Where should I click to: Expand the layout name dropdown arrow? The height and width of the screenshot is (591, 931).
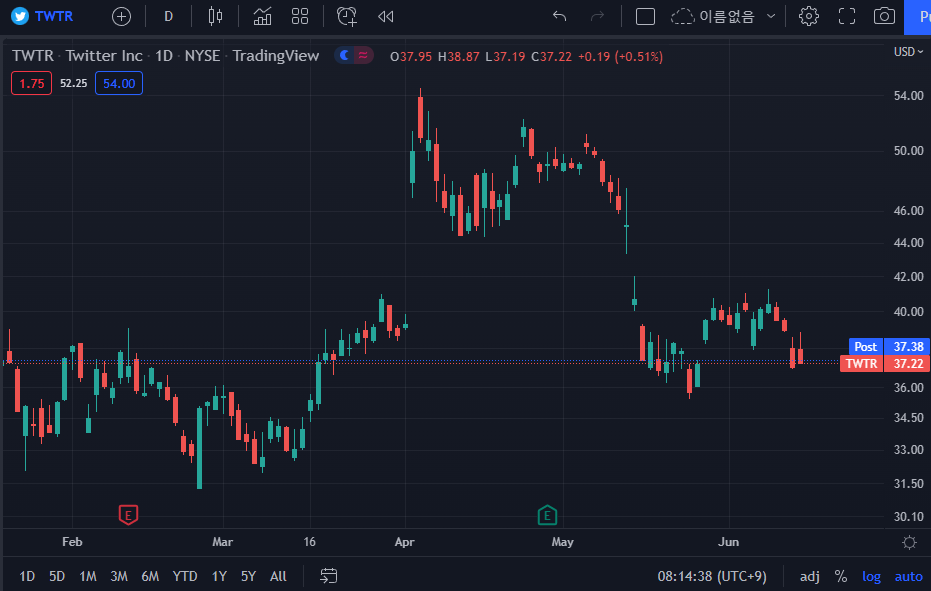(x=771, y=17)
